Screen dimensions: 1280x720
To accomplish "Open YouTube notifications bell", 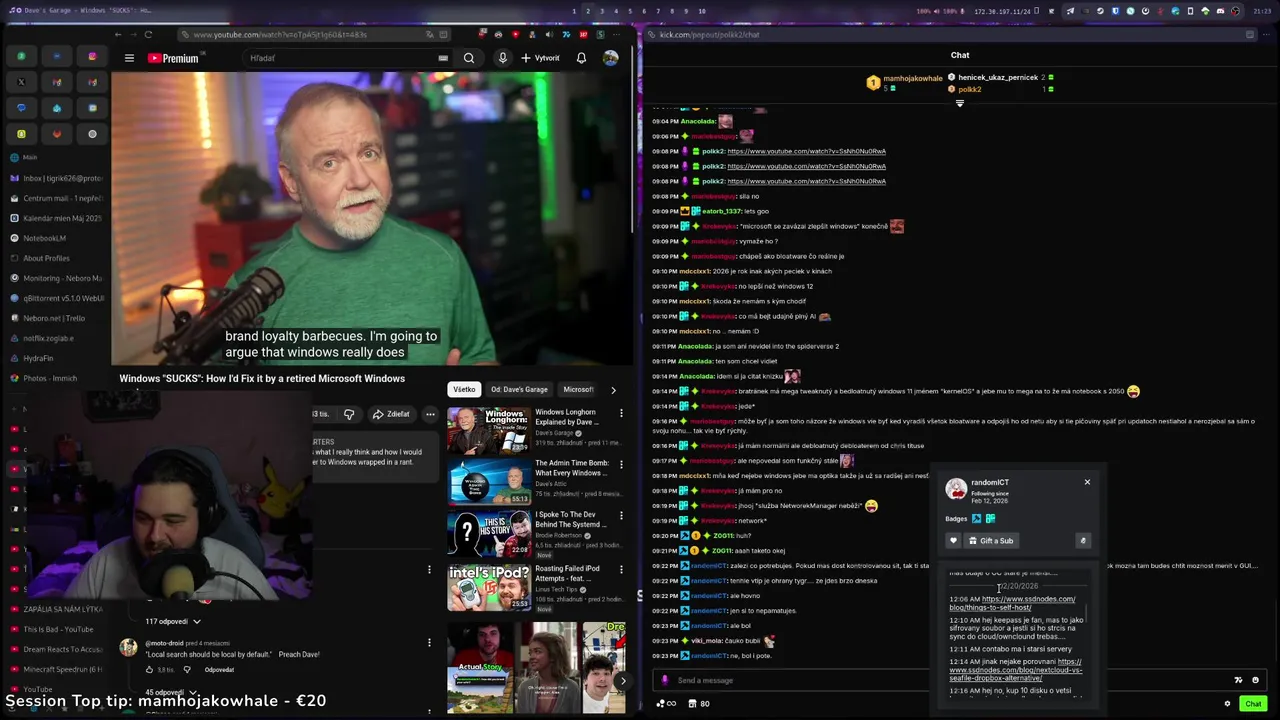I will (x=581, y=58).
